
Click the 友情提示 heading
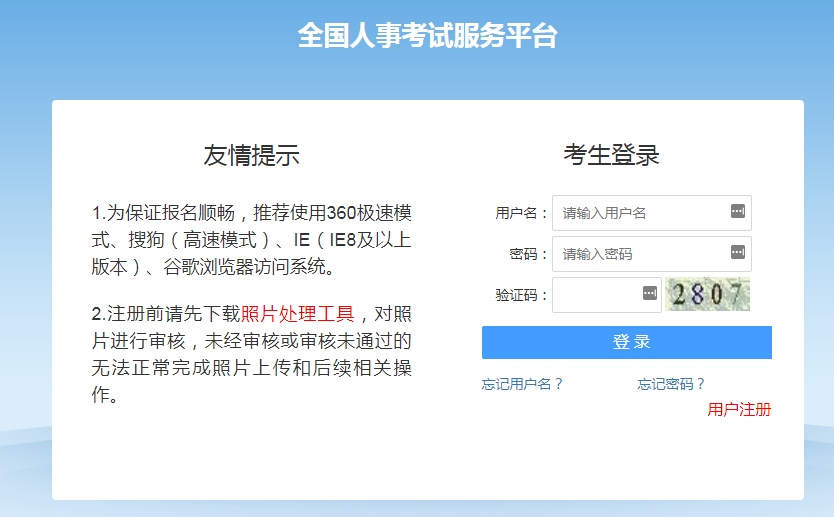click(251, 156)
